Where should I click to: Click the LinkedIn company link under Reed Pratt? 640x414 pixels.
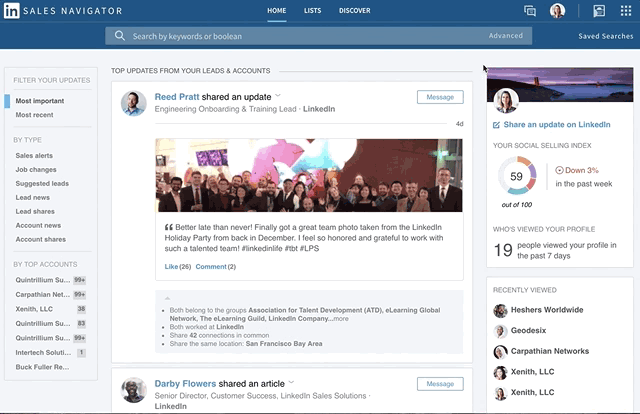click(x=319, y=109)
